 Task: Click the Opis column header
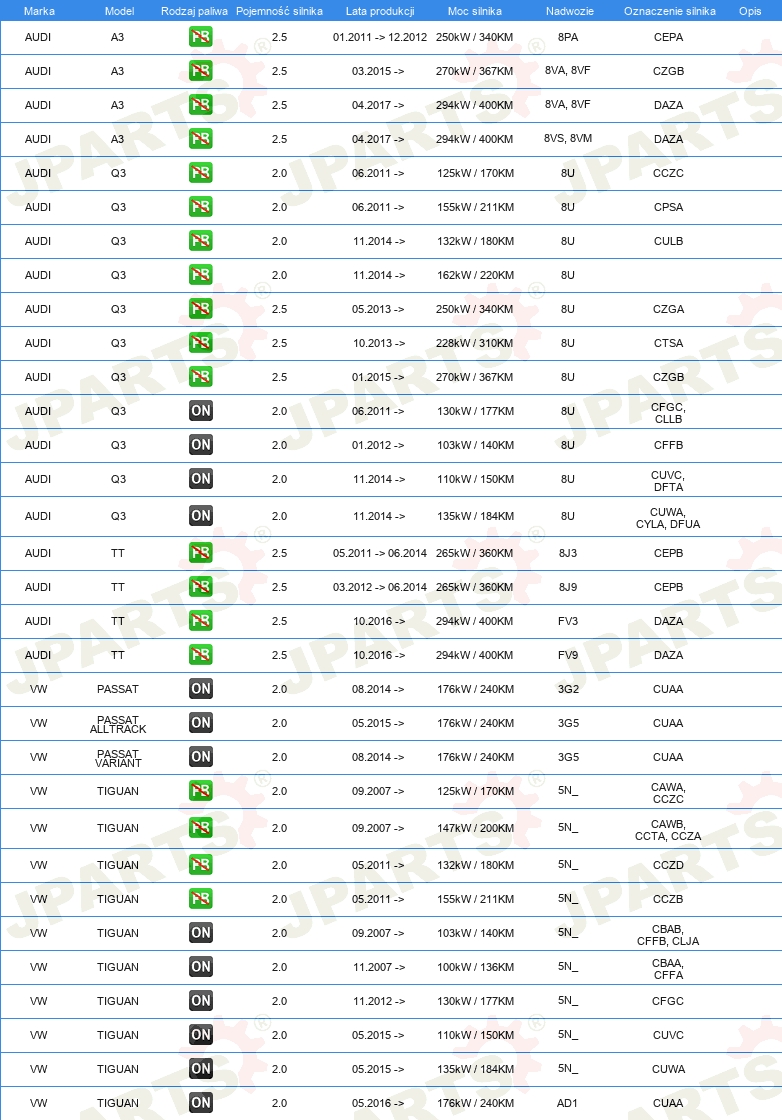pyautogui.click(x=750, y=11)
